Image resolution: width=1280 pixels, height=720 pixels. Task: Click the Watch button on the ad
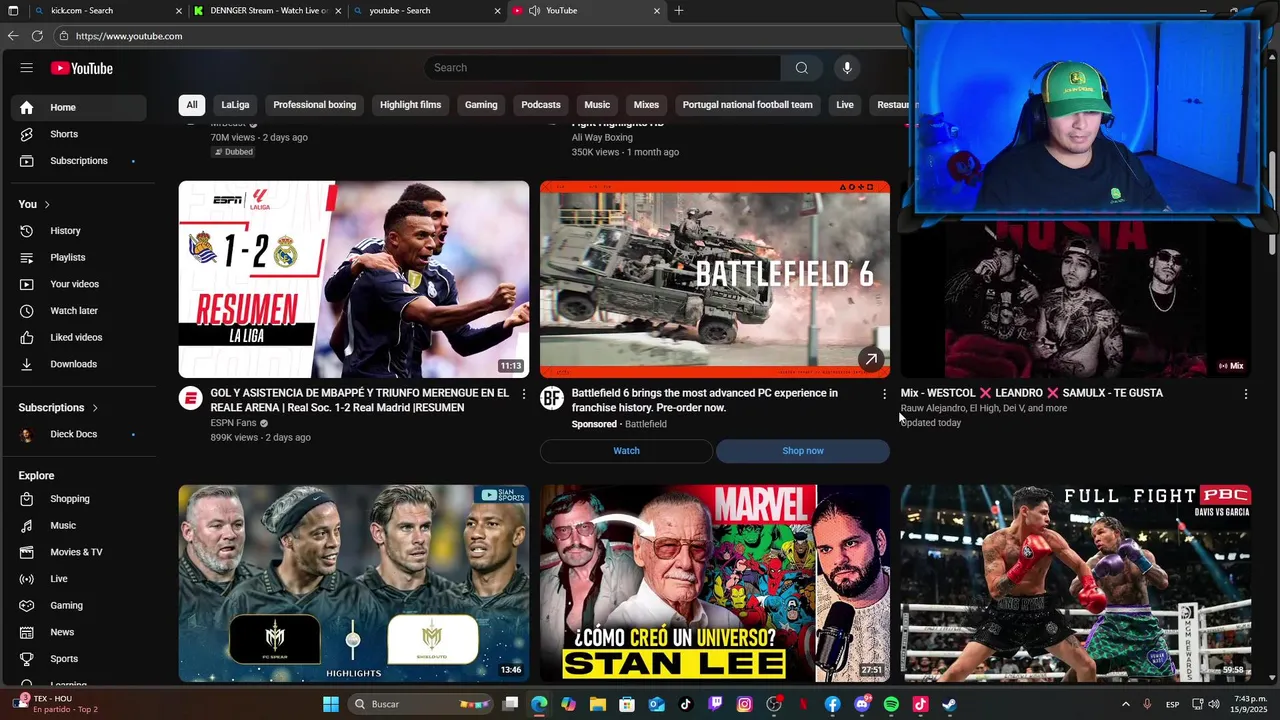pos(627,451)
